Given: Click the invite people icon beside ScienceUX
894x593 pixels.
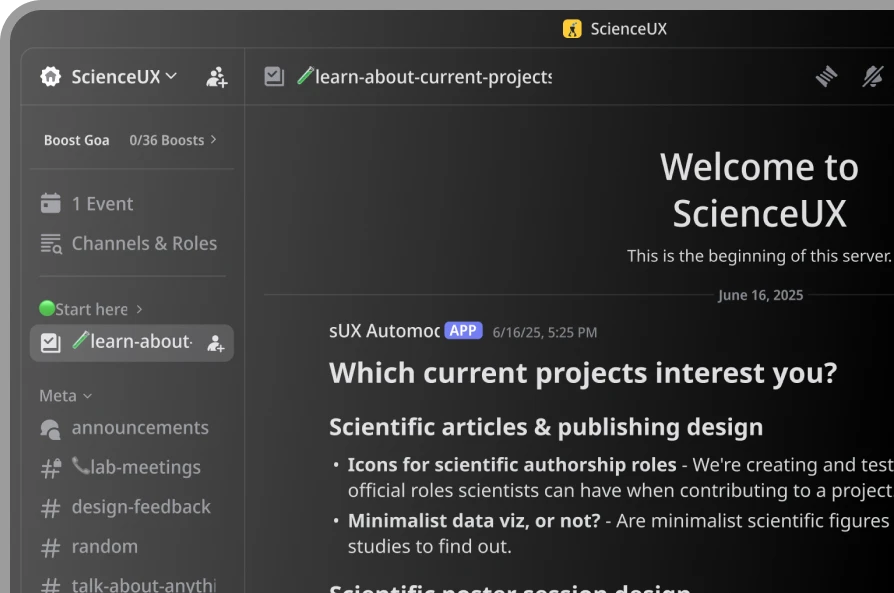Looking at the screenshot, I should point(217,77).
